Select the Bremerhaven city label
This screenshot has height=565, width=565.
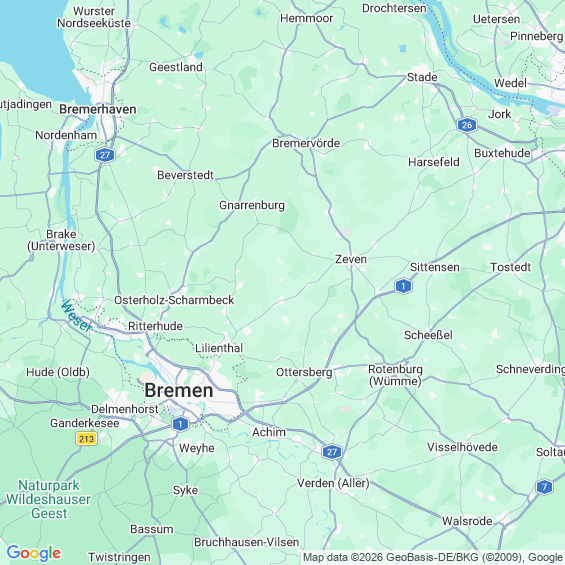coord(98,109)
